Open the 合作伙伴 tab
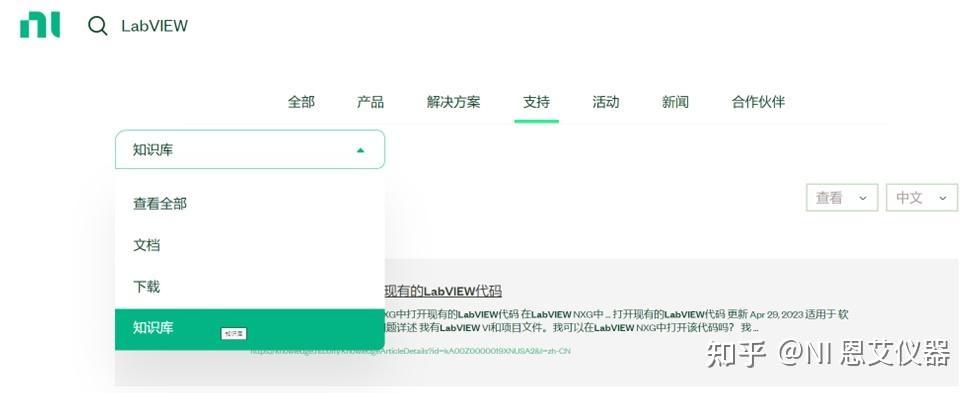 coord(758,102)
